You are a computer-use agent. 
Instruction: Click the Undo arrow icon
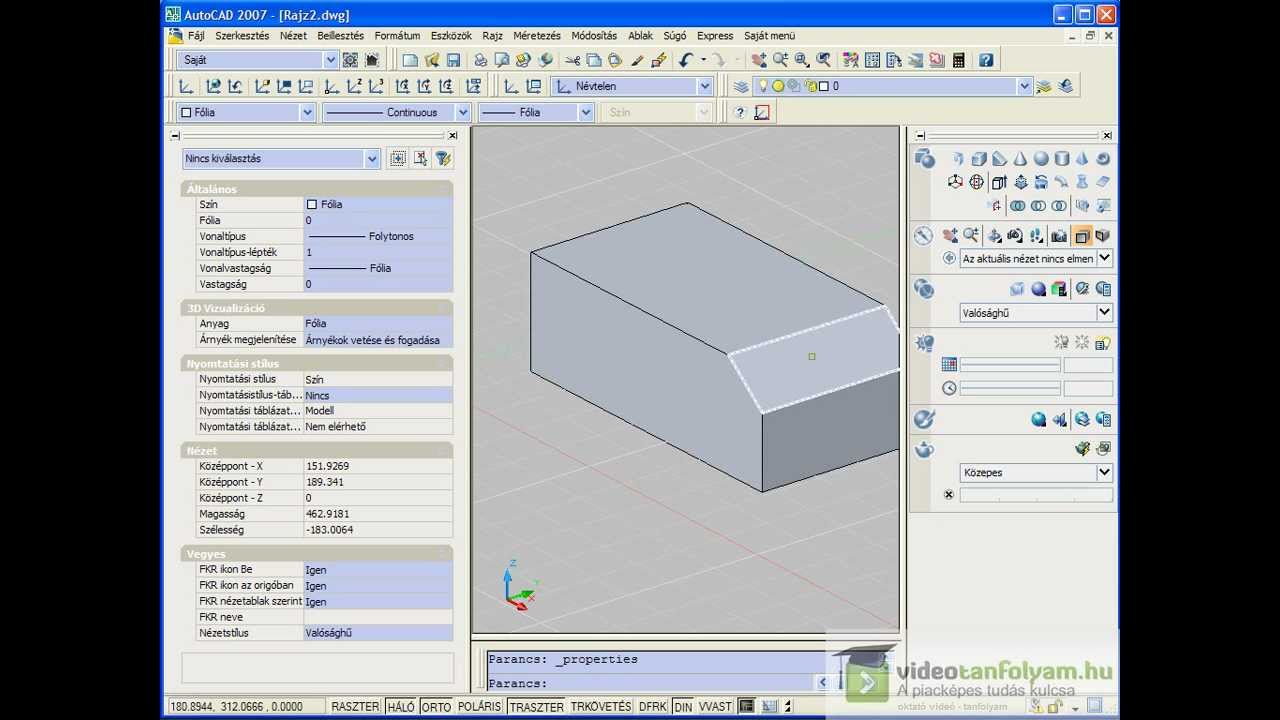point(686,60)
